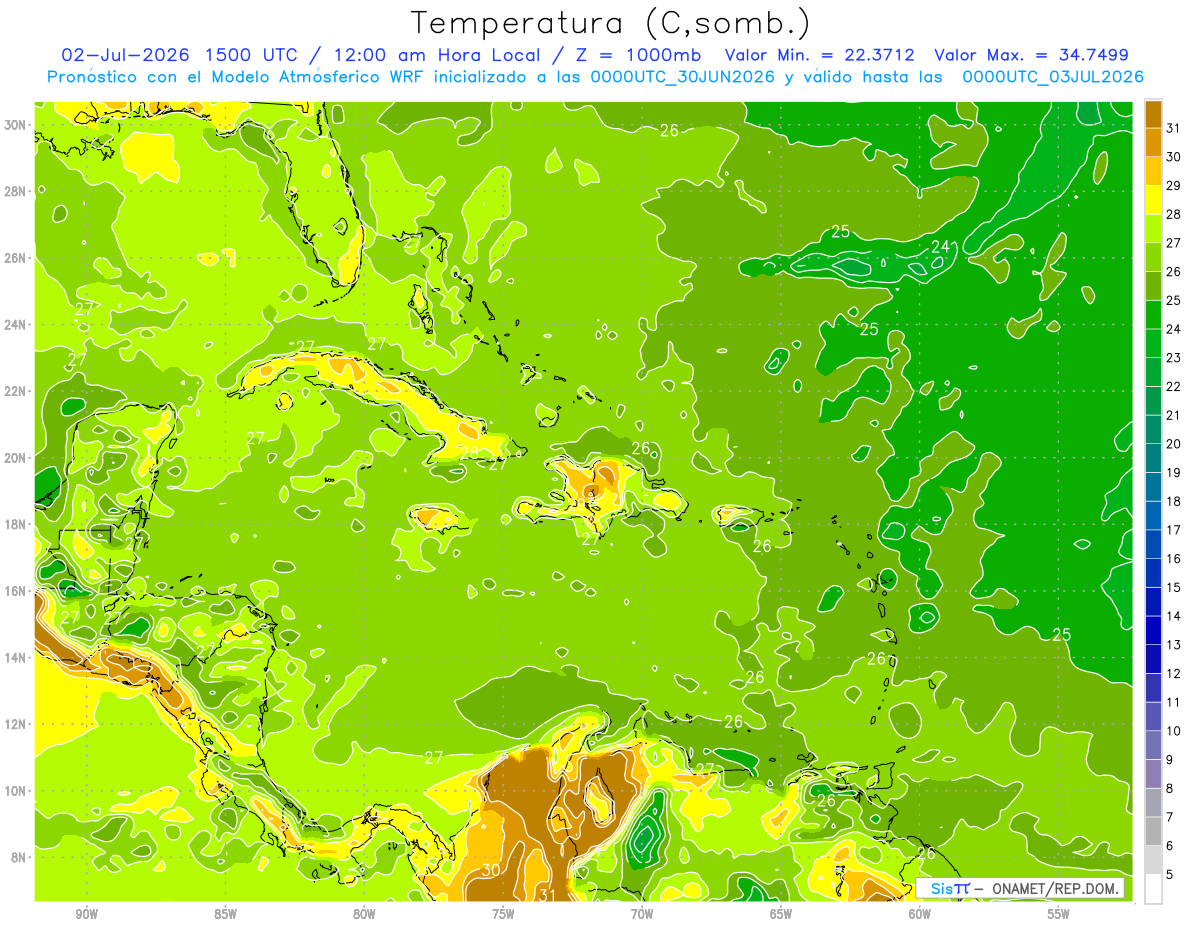Click the 14N latitude axis label
Viewport: 1200px width, 927px height.
tap(15, 658)
